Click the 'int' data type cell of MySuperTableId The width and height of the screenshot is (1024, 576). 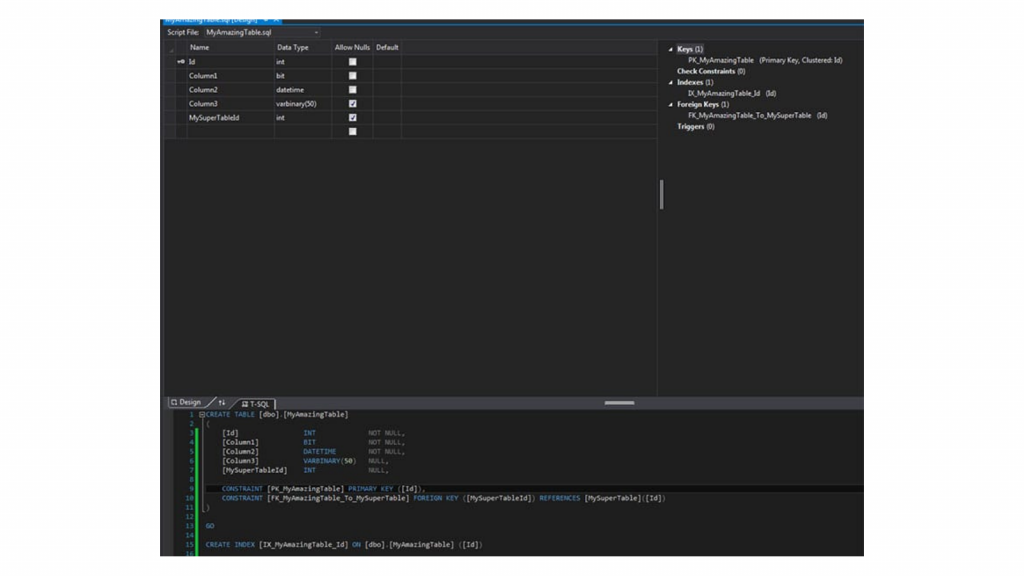point(303,118)
